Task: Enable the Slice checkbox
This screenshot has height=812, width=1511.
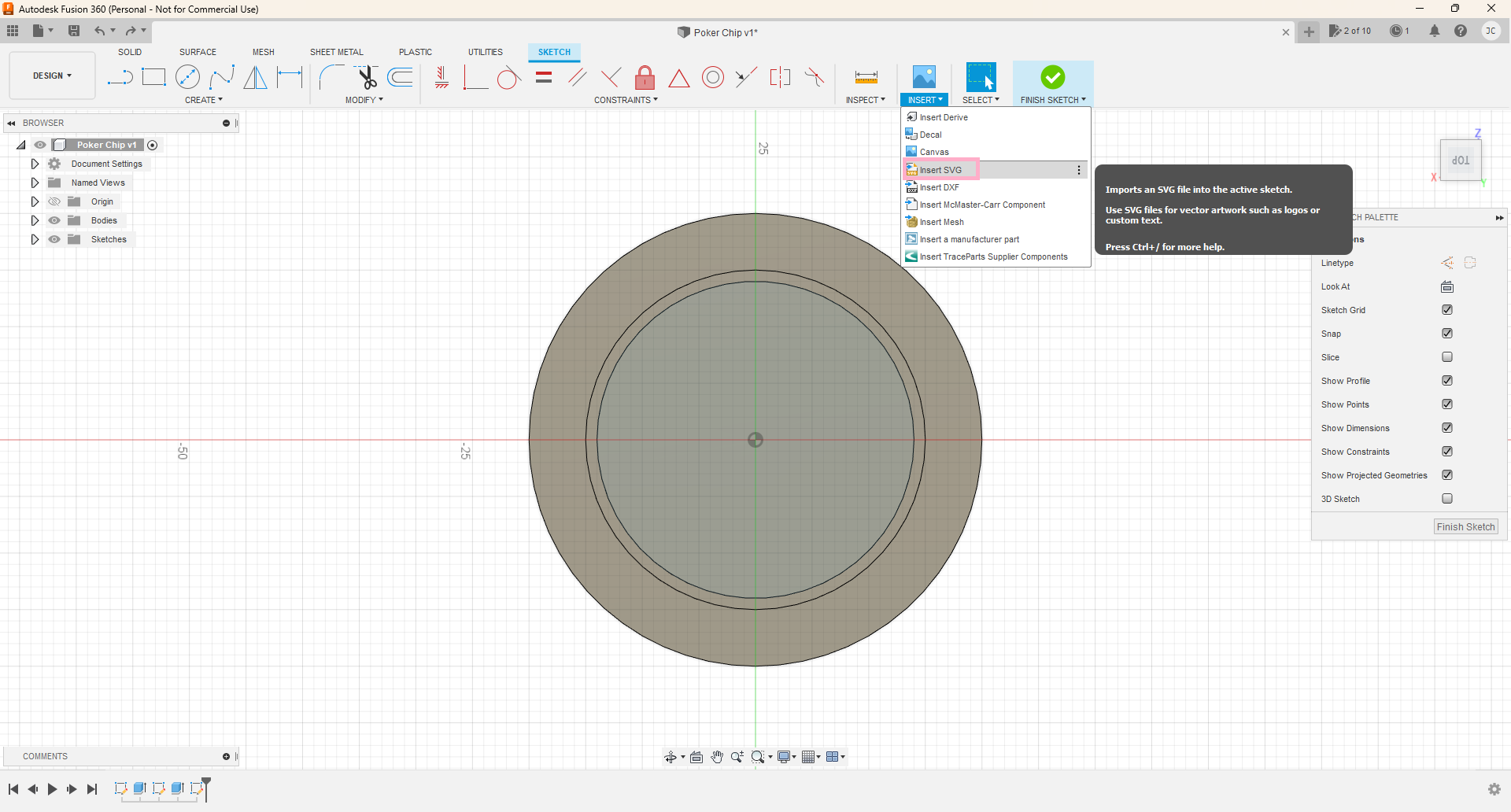Action: point(1446,357)
